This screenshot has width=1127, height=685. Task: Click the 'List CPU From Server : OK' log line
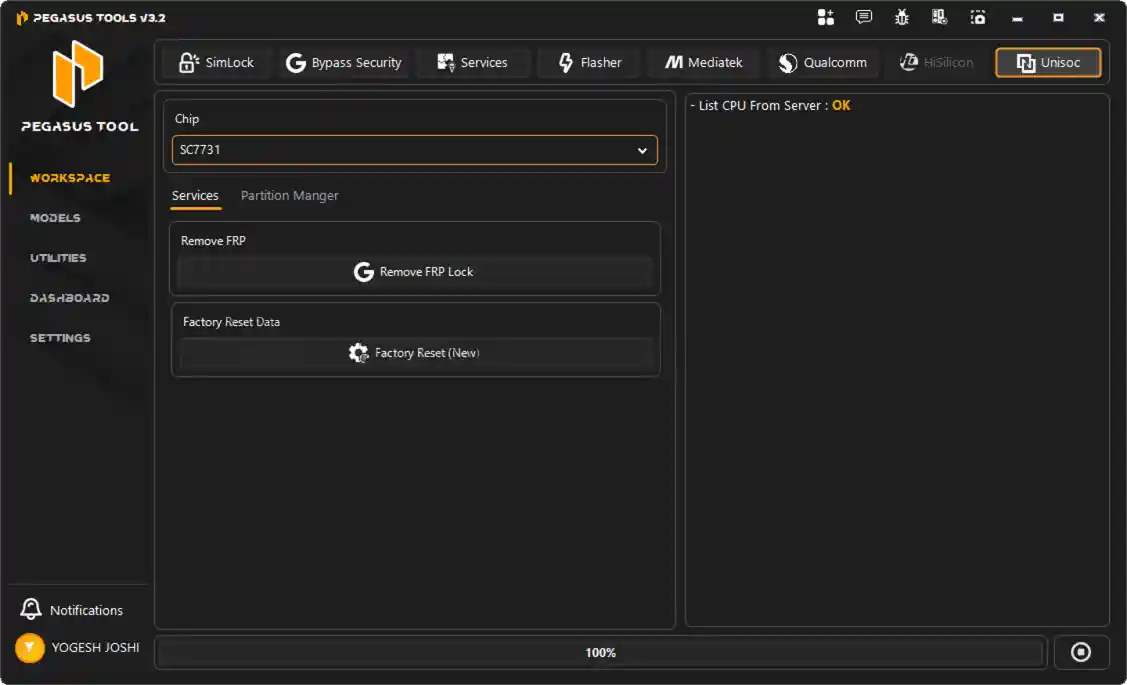pos(770,106)
